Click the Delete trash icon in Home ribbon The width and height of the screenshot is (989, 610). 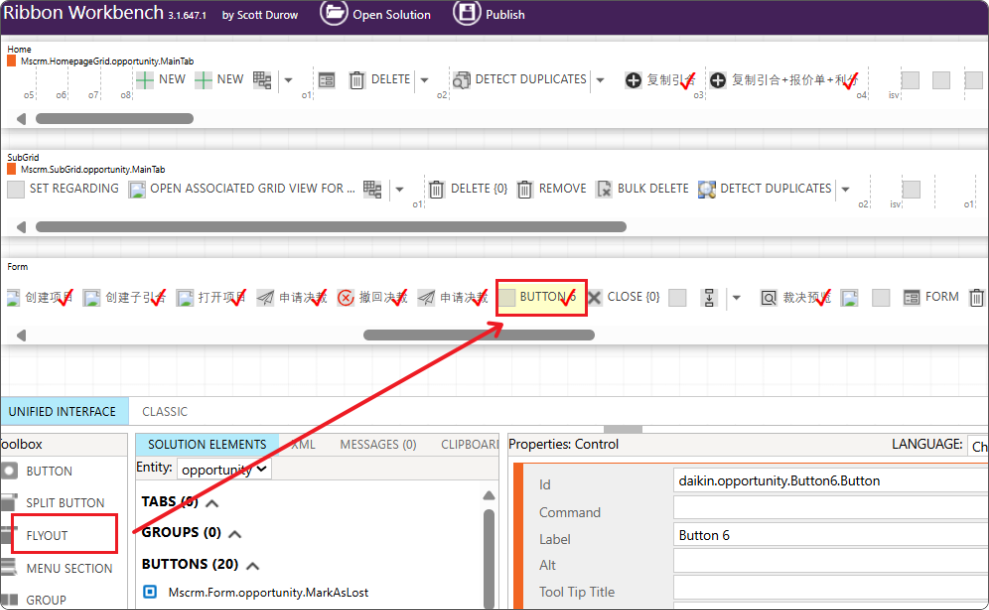coord(357,80)
